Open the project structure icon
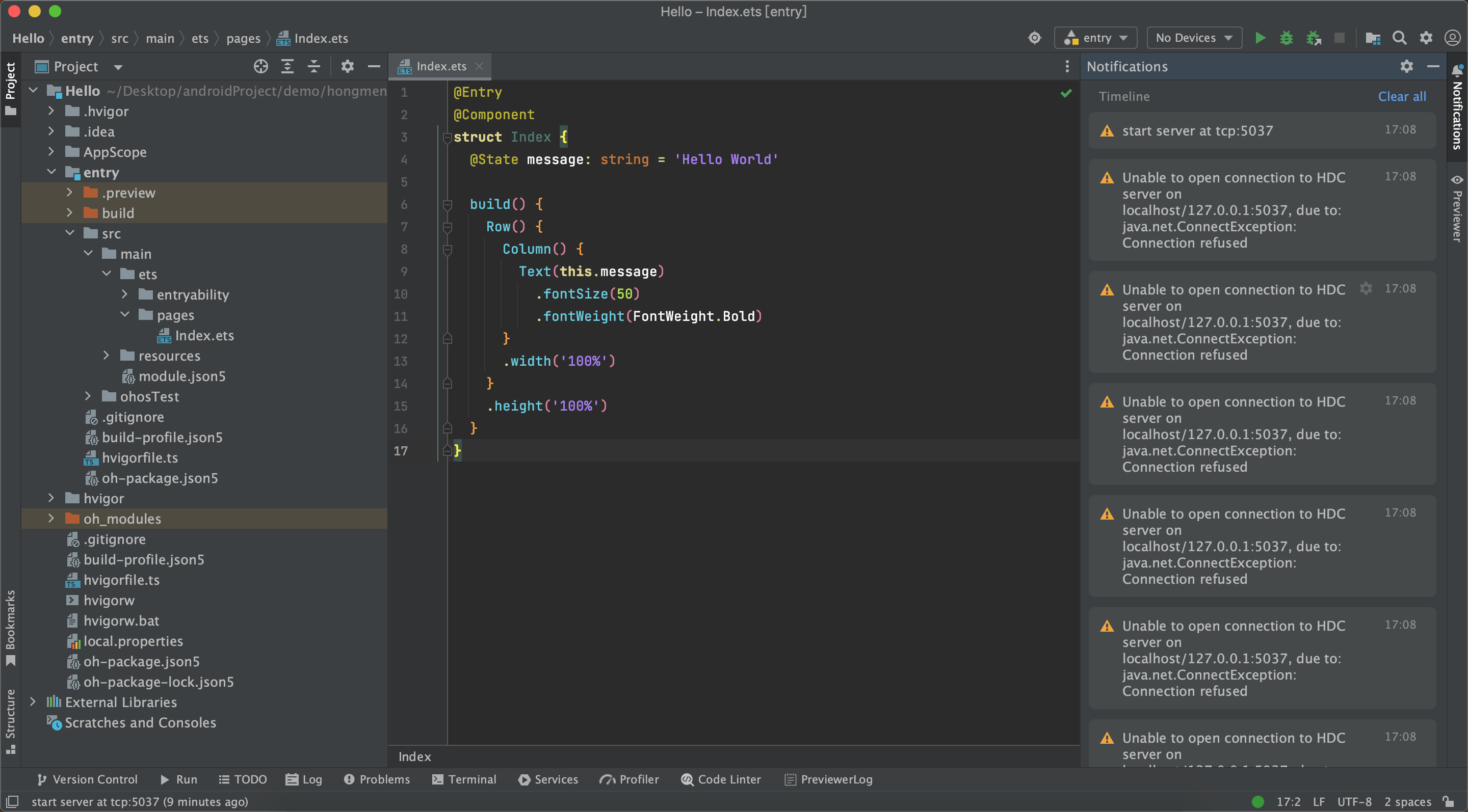 click(x=1373, y=38)
